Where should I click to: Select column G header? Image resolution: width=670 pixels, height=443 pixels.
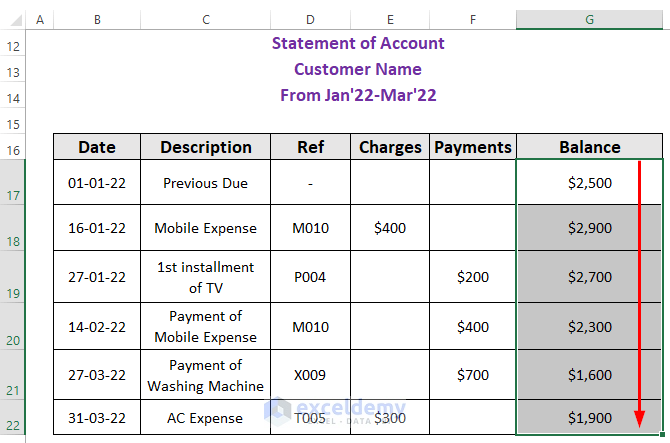coord(589,20)
